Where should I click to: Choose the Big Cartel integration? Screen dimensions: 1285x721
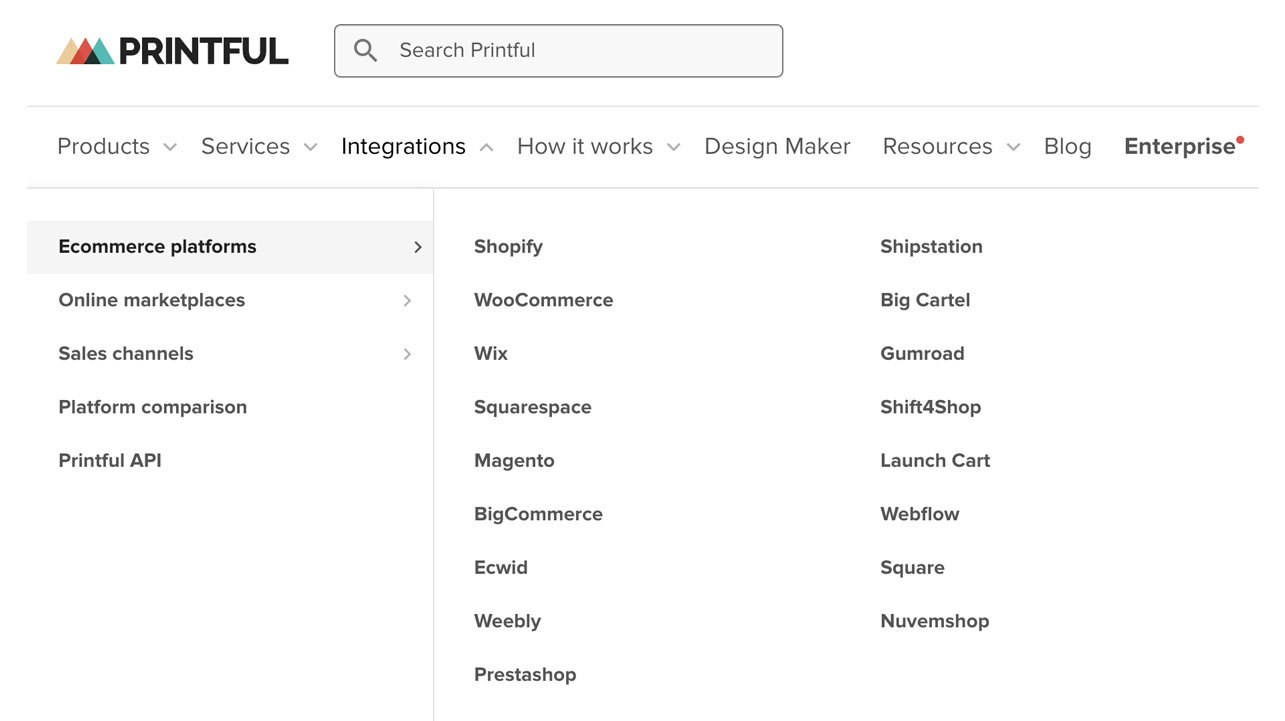[x=925, y=300]
